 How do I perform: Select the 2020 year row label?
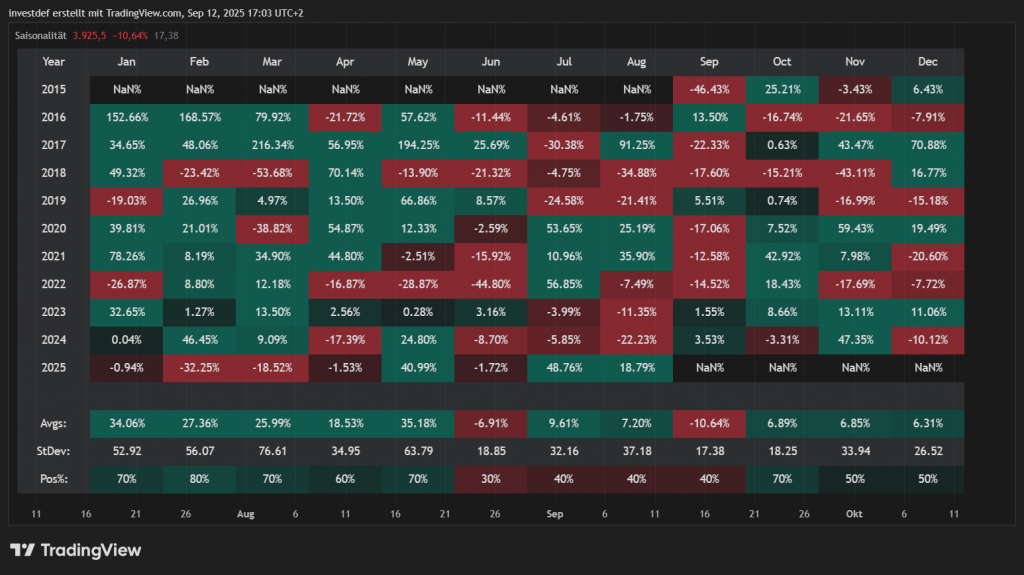54,227
